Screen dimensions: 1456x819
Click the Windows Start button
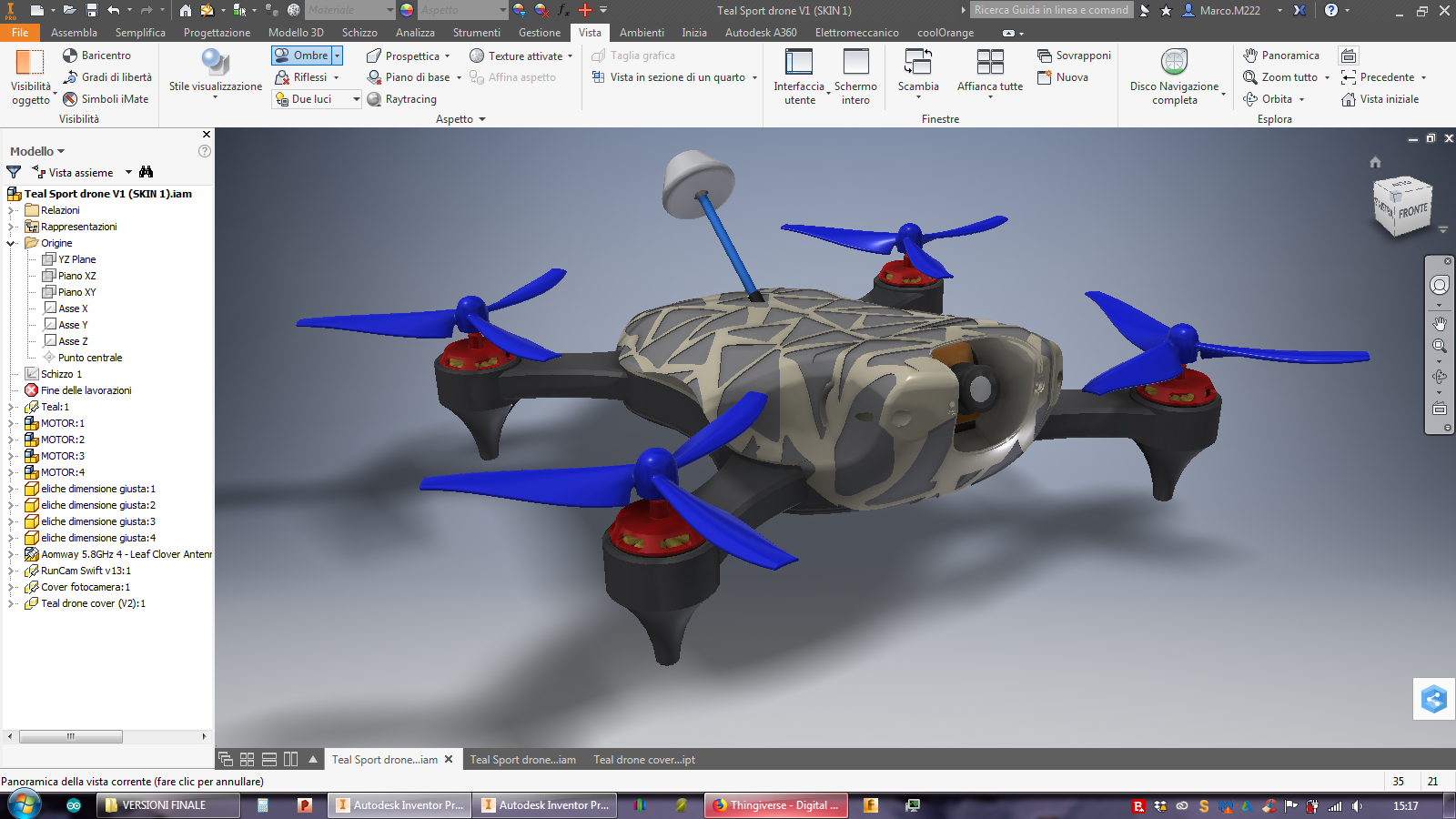25,804
